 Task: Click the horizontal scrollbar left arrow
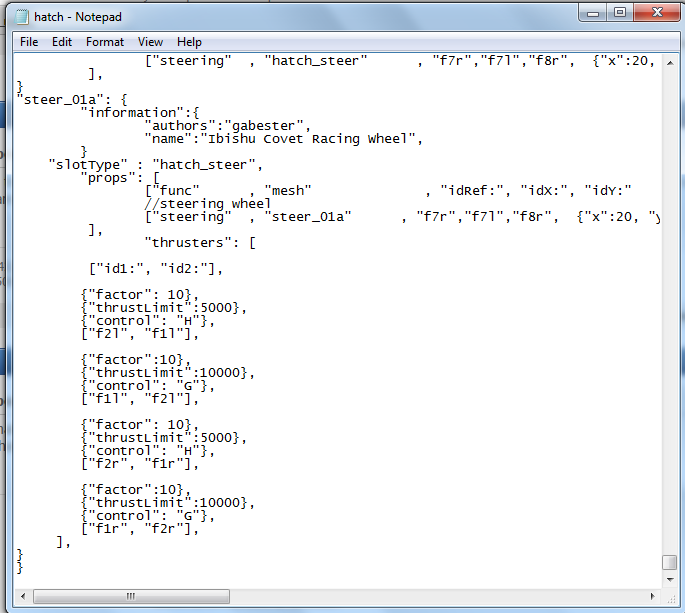pos(23,596)
